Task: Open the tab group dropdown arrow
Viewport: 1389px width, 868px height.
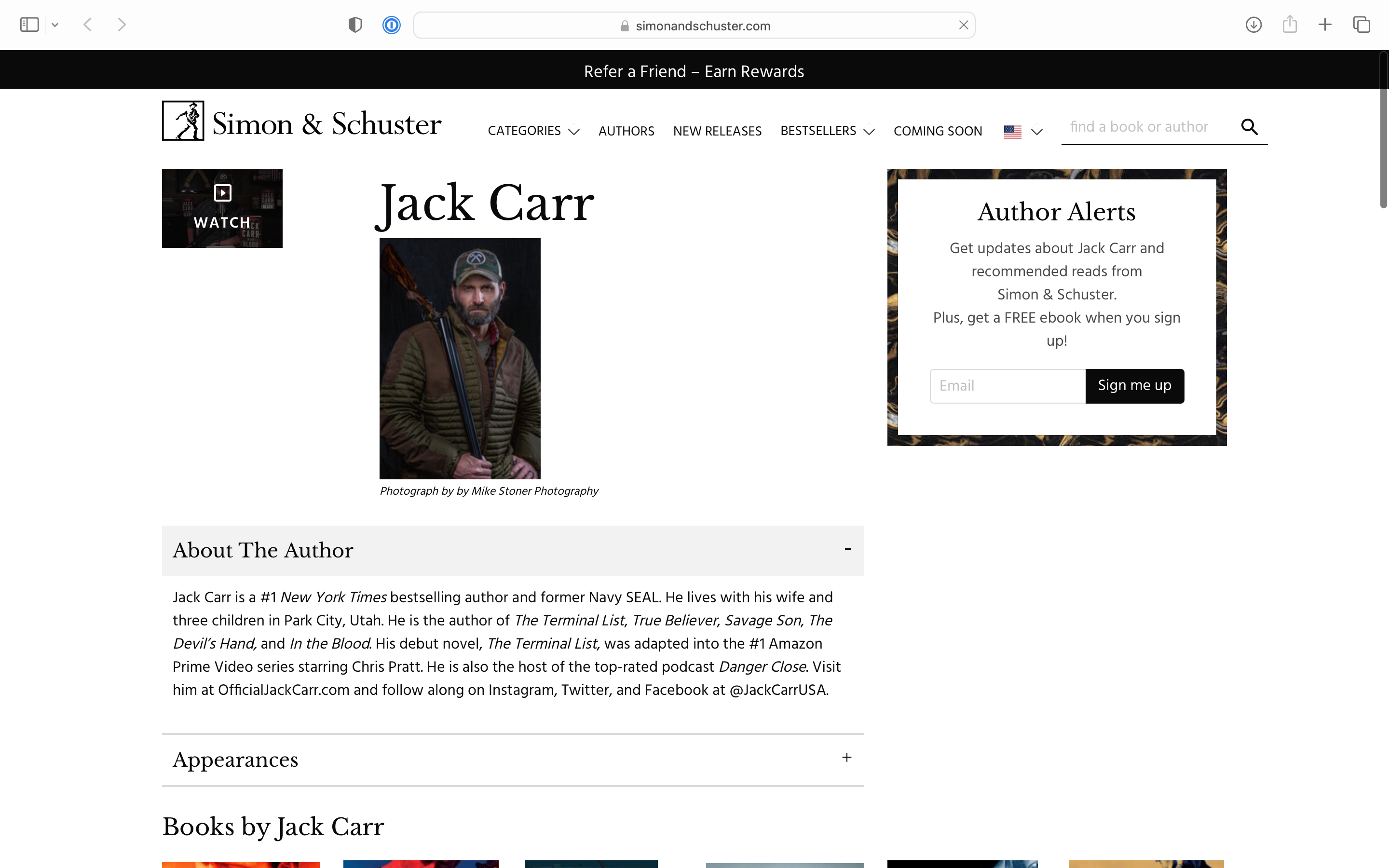Action: tap(55, 25)
